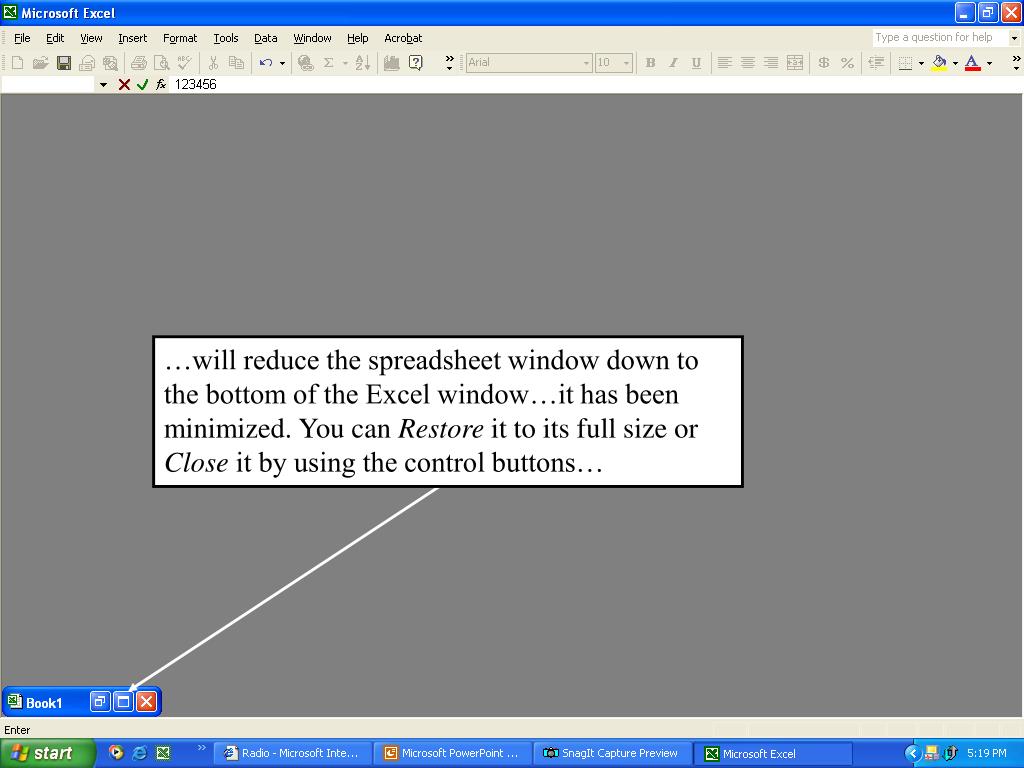Apply red Font Color swatch
This screenshot has width=1024, height=768.
pyautogui.click(x=972, y=63)
